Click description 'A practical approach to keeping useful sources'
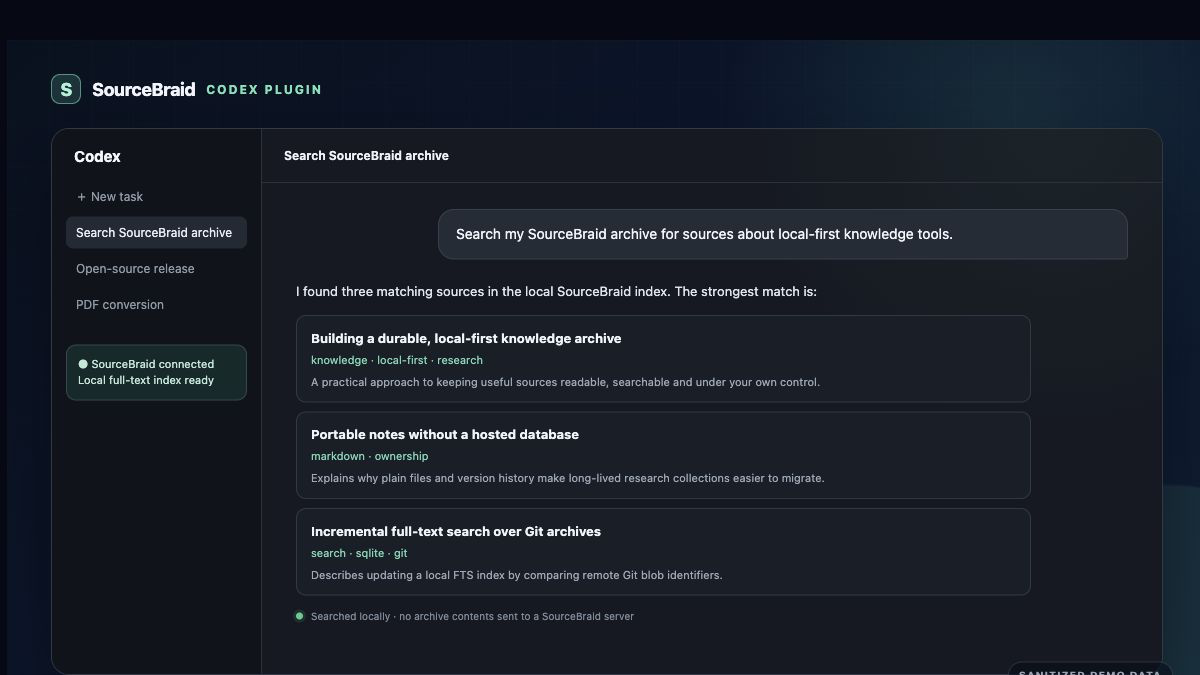This screenshot has width=1200, height=675. point(565,382)
